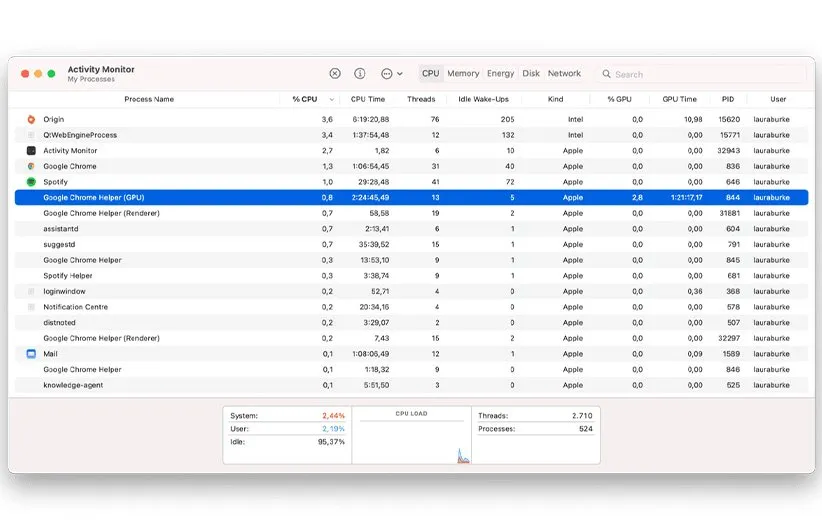Click the stop process (X) toolbar icon

click(x=335, y=74)
